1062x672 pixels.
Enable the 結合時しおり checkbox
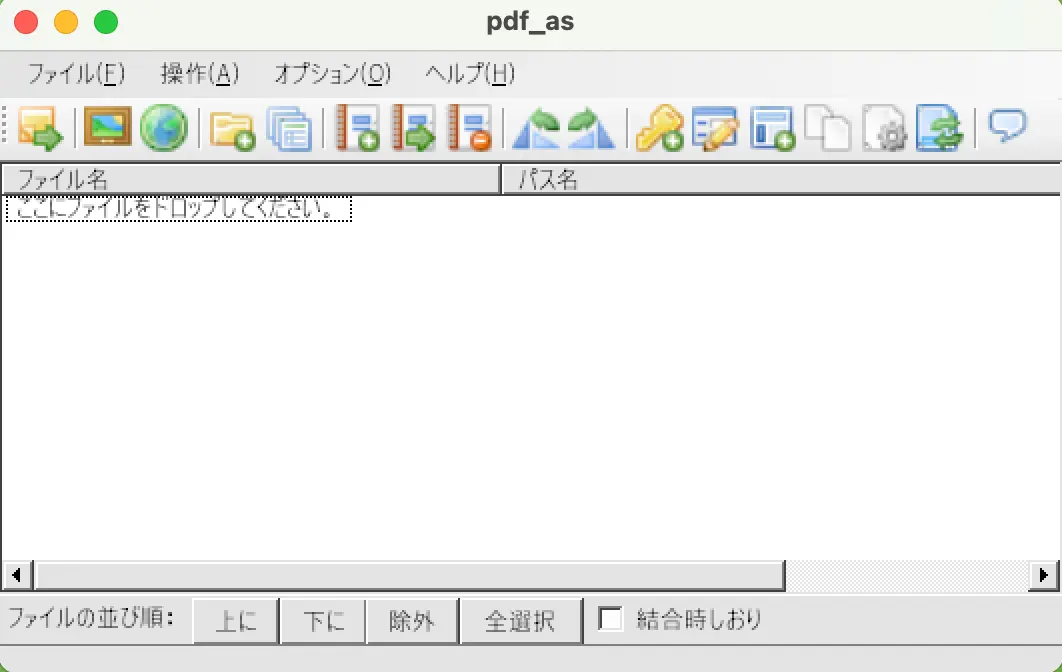click(610, 620)
